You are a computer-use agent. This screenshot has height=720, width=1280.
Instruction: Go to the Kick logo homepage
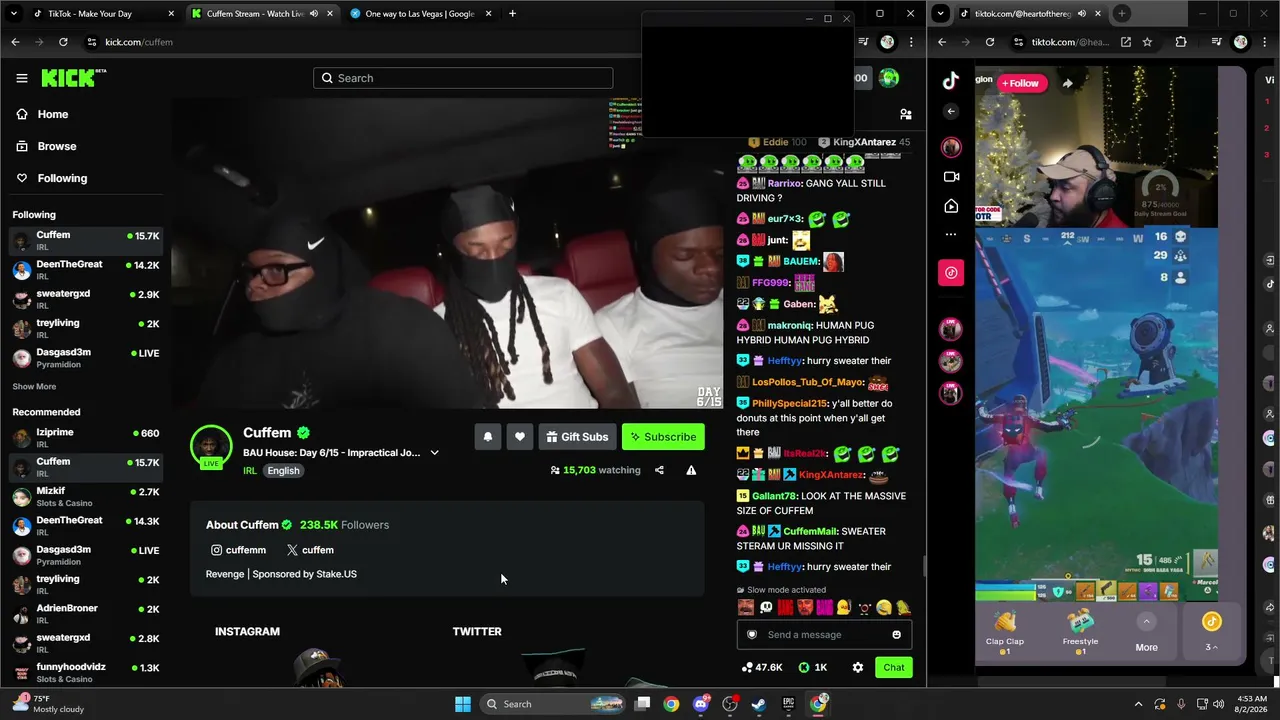tap(73, 78)
